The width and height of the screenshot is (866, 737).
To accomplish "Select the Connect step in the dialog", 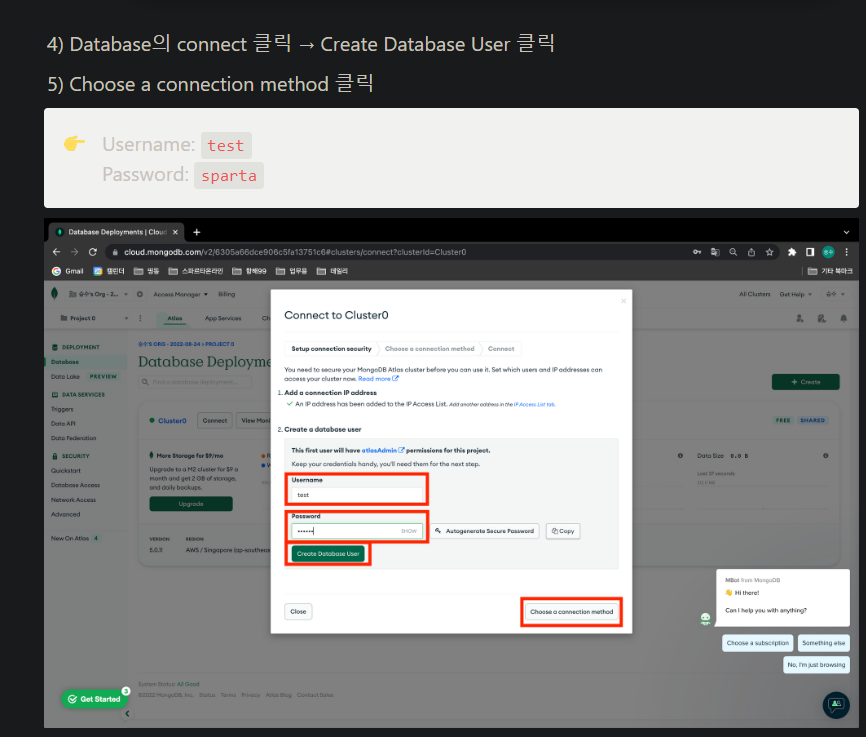I will coord(501,349).
